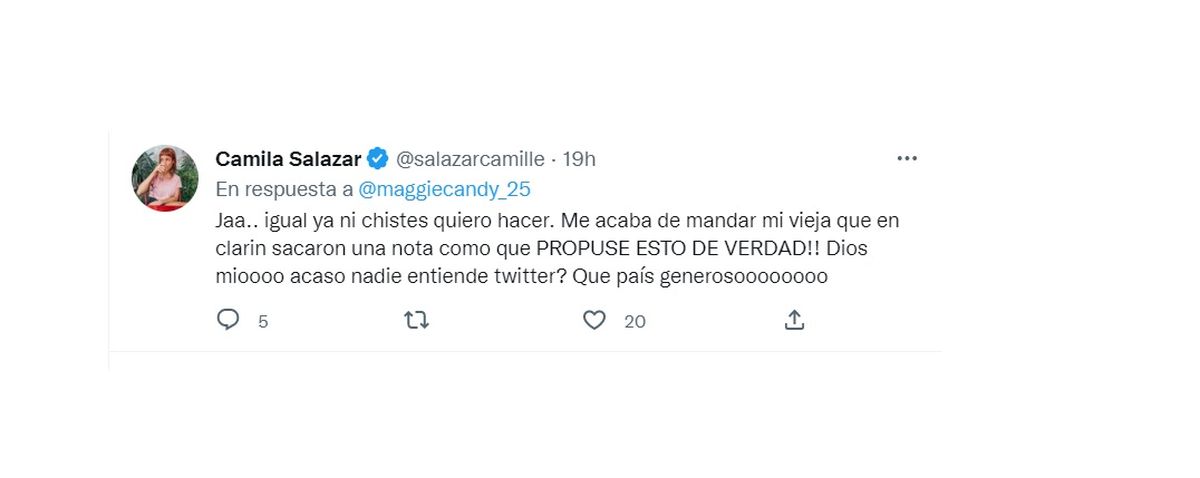Retweet this post using the arrows icon
The image size is (1200, 478).
click(x=416, y=320)
